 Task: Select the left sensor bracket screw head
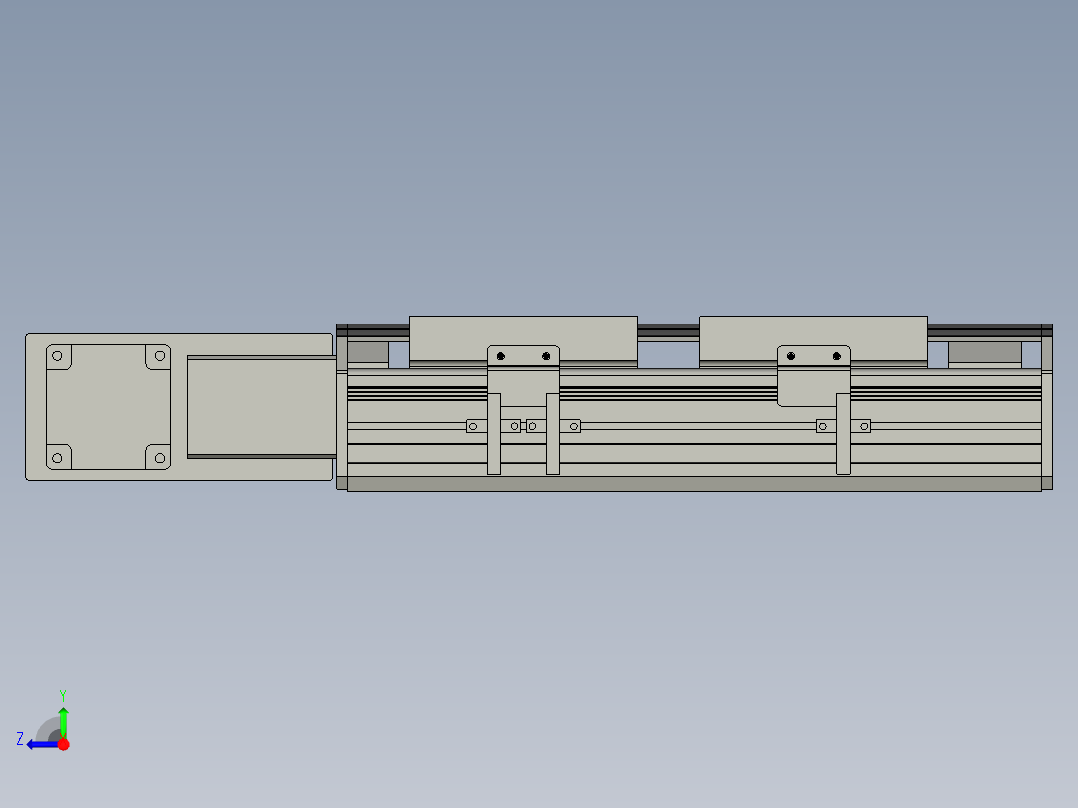coord(500,355)
